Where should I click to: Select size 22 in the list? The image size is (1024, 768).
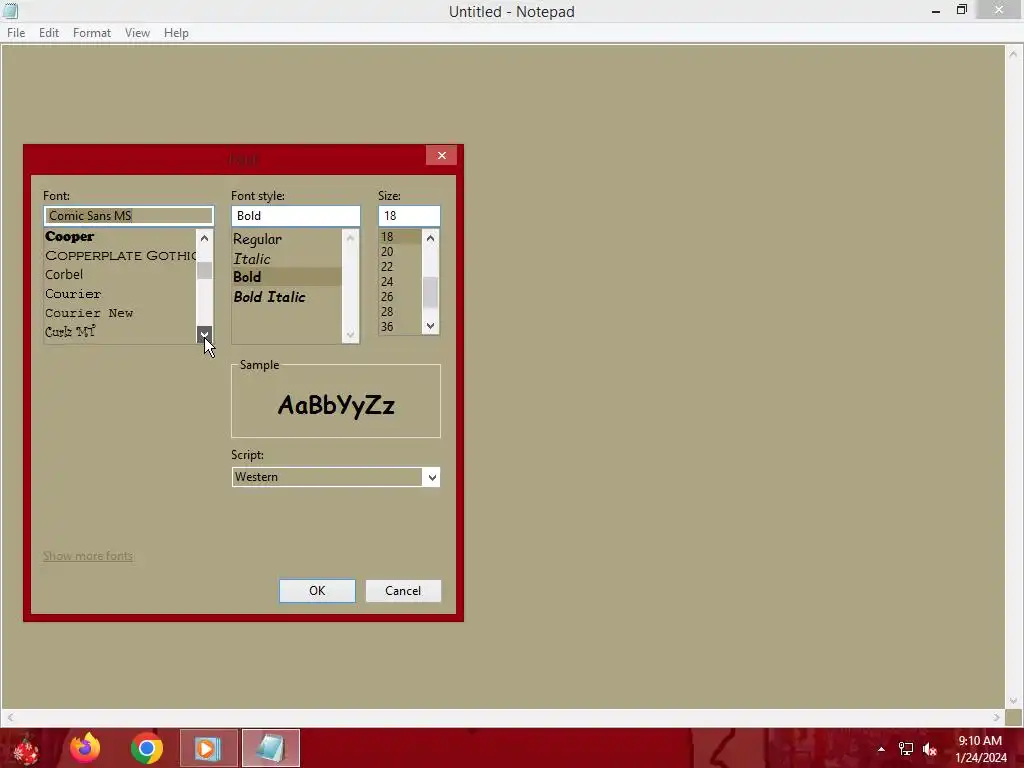pyautogui.click(x=400, y=266)
